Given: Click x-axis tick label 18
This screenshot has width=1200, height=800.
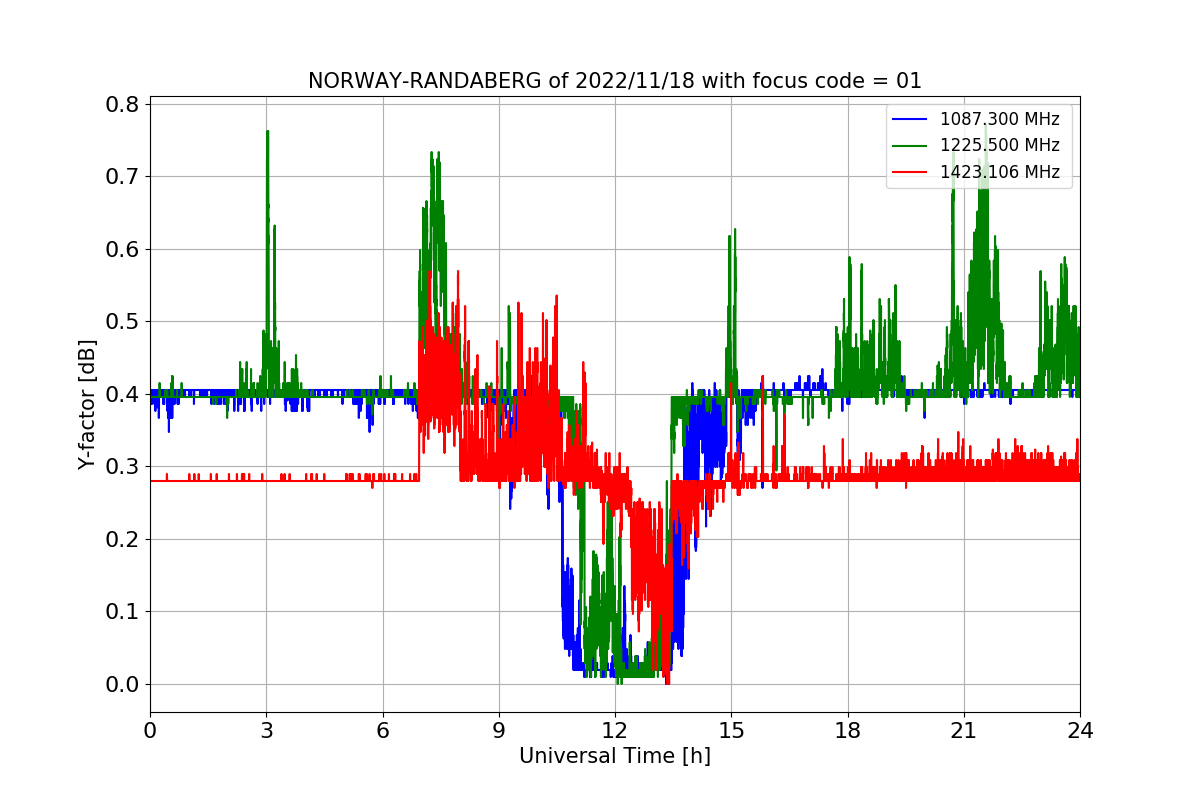Looking at the screenshot, I should [847, 731].
